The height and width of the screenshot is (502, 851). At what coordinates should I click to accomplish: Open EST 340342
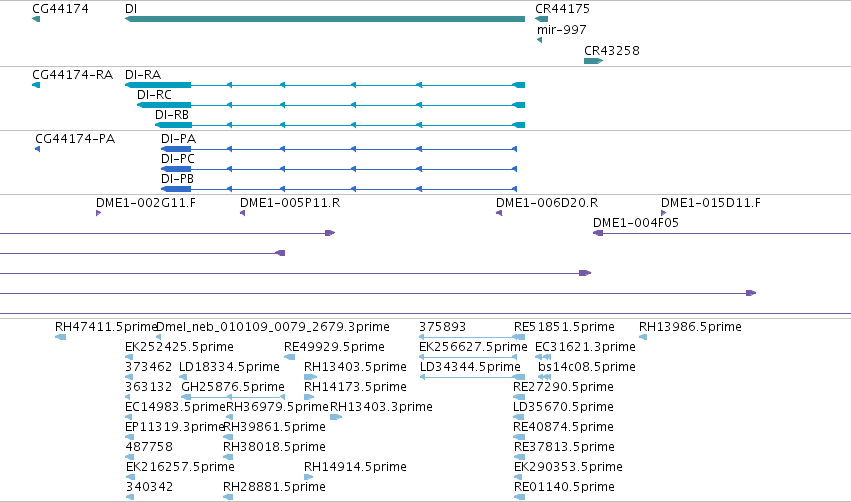coord(149,487)
